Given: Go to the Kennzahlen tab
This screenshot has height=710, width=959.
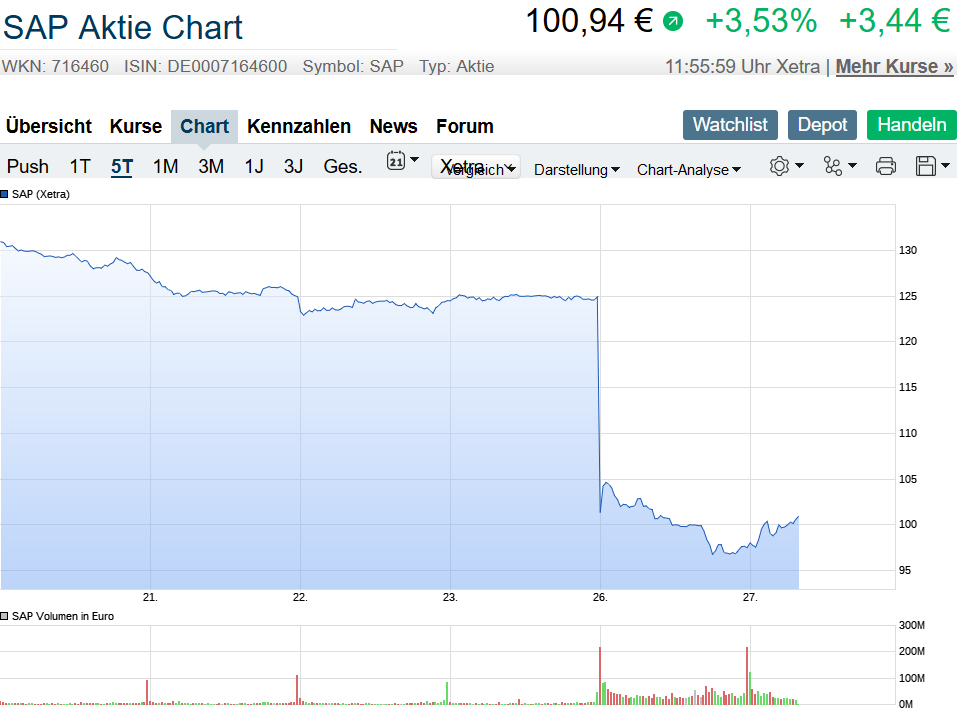Looking at the screenshot, I should coord(299,126).
